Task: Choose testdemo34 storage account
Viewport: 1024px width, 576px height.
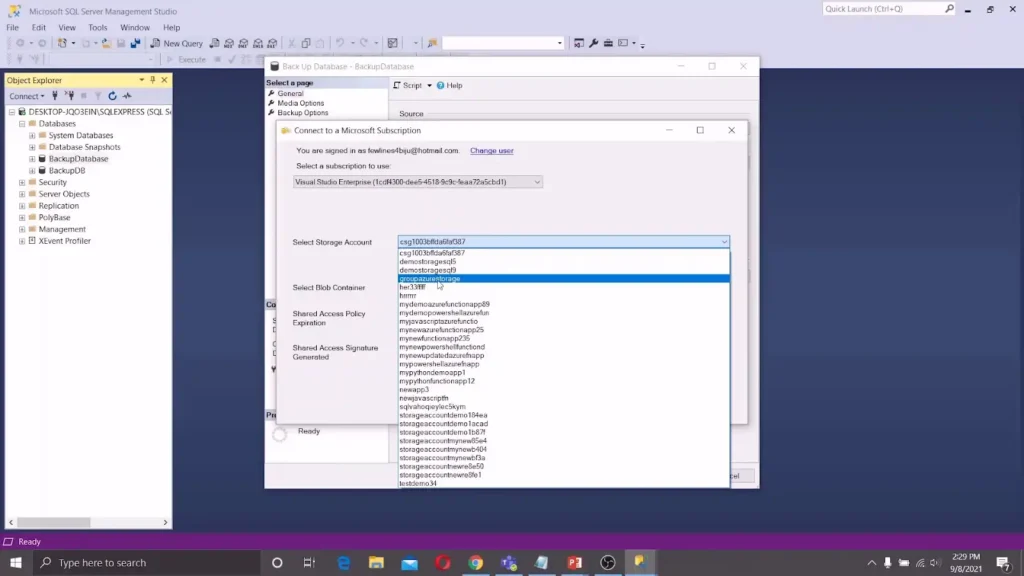Action: pos(564,483)
